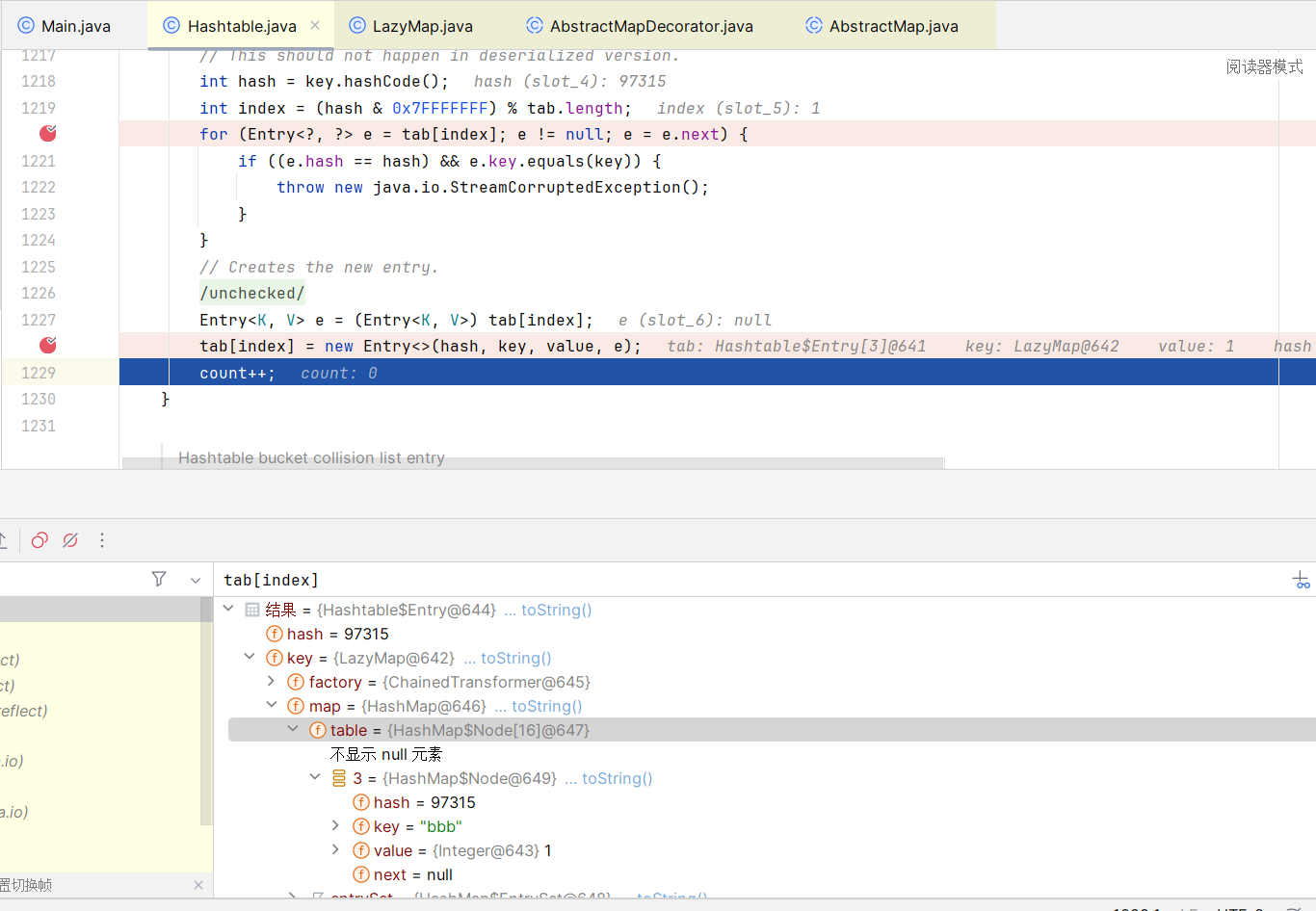Click the /unchecked/ annotation text
This screenshot has height=911, width=1316.
[252, 294]
